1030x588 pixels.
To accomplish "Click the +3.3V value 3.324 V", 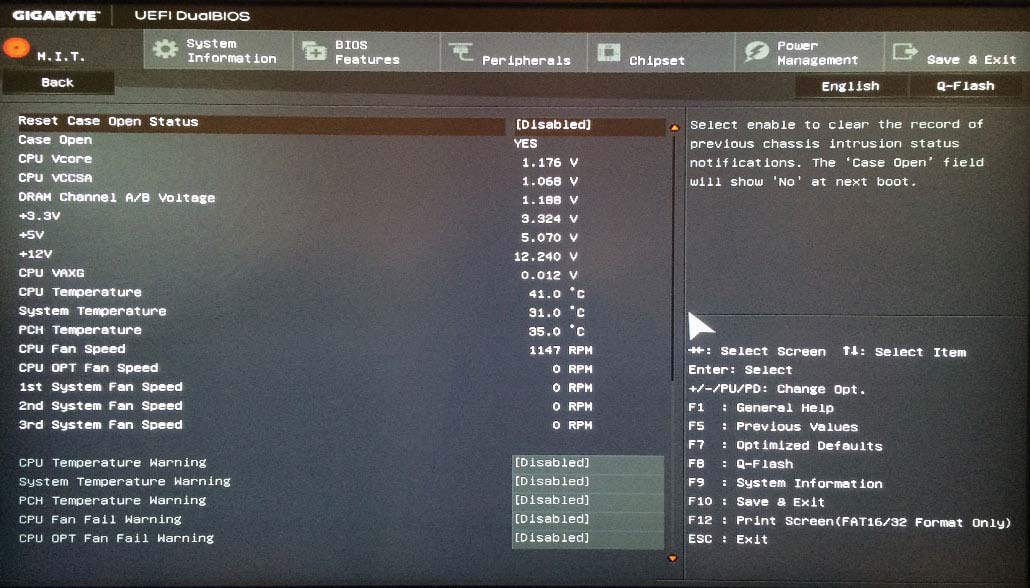I will (x=550, y=219).
